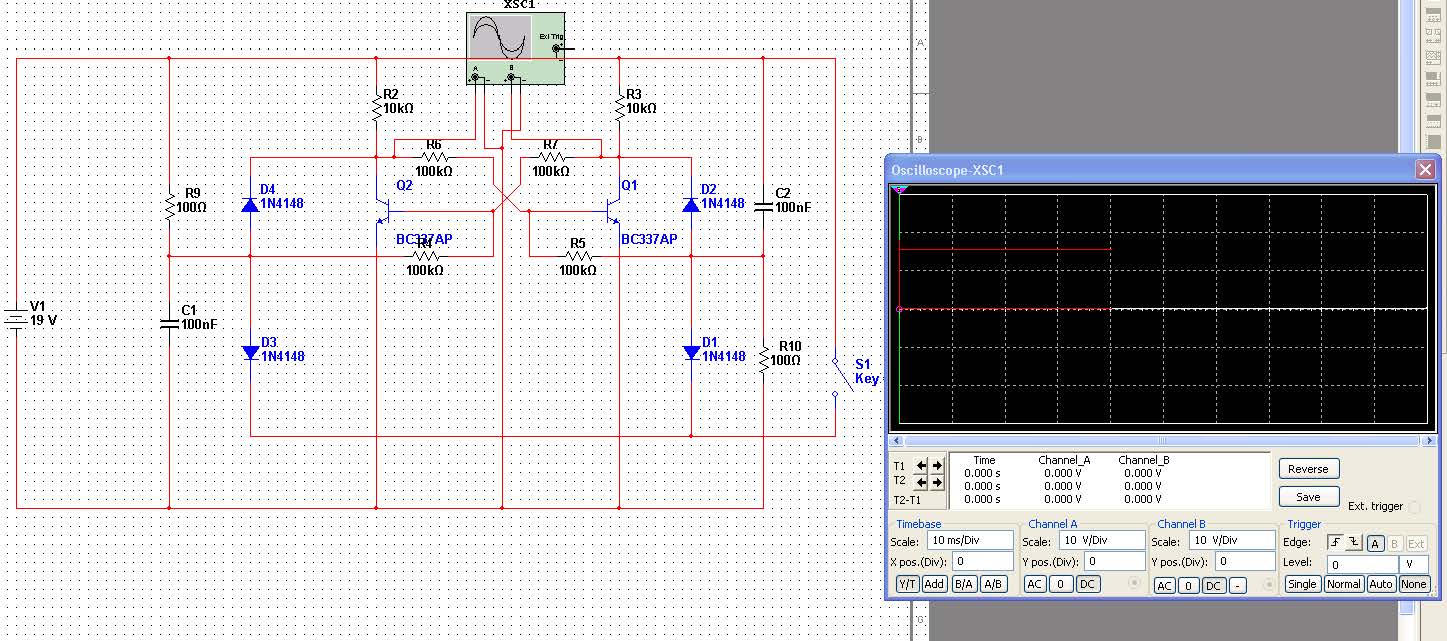Viewport: 1447px width, 641px height.
Task: Shift cursor T2 left with arrow
Action: 923,482
